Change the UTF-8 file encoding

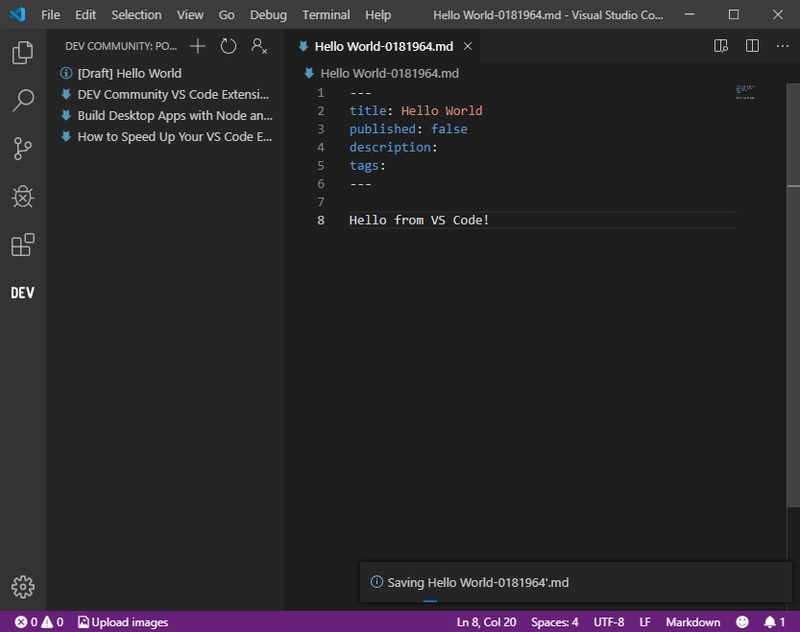coord(609,622)
